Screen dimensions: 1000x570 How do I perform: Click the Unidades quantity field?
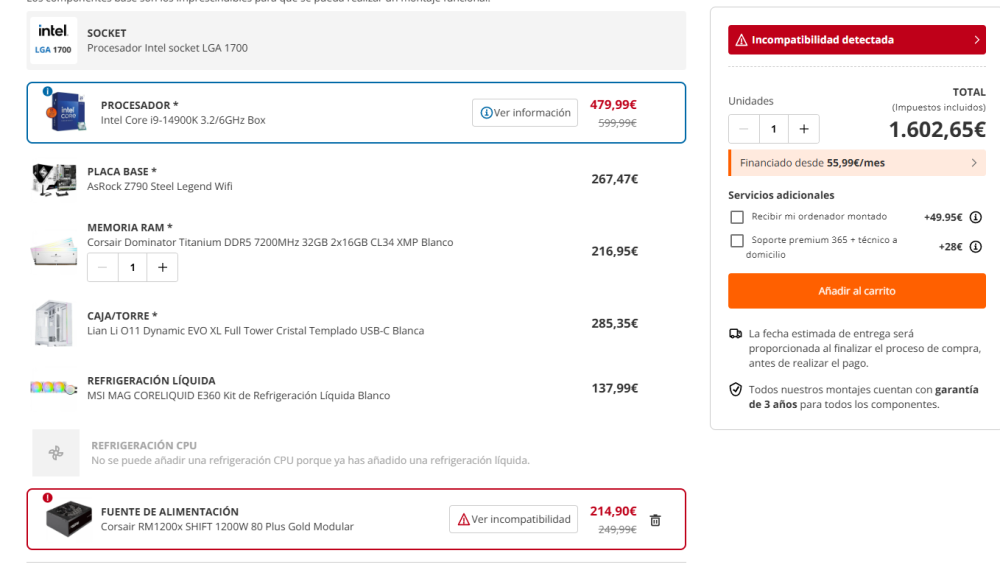click(774, 129)
